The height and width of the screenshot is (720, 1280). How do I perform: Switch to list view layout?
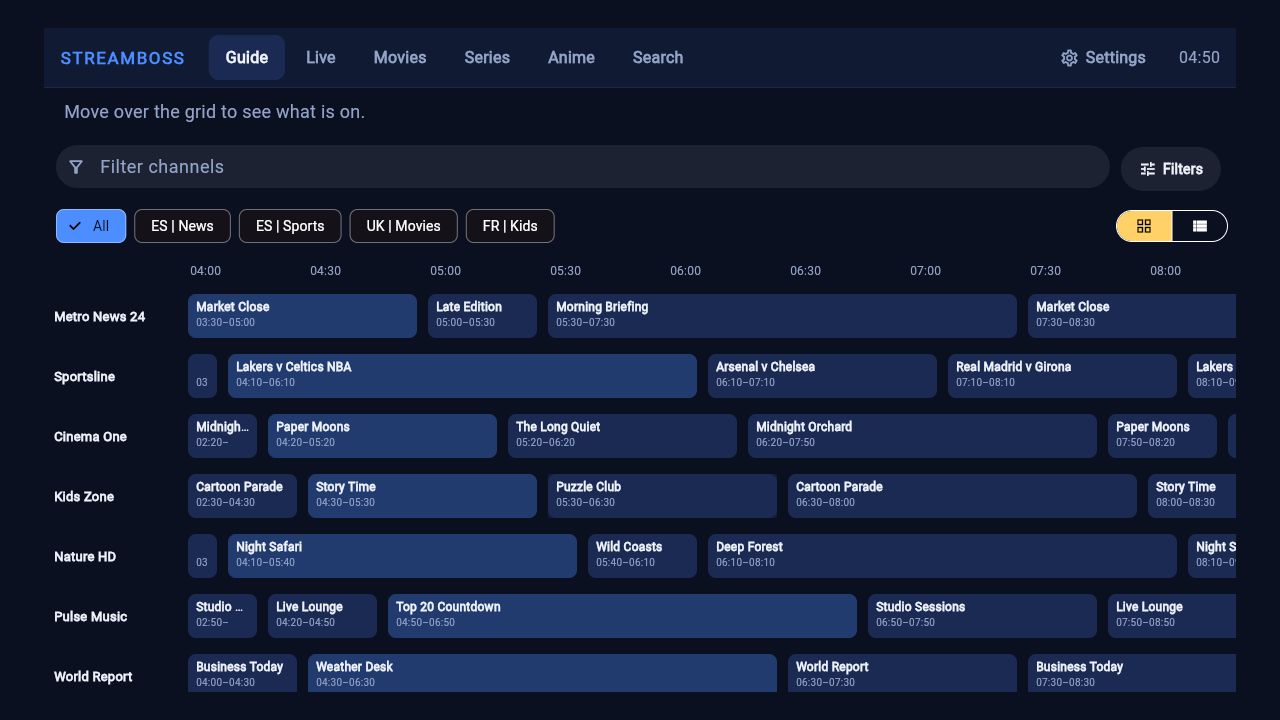[1199, 226]
